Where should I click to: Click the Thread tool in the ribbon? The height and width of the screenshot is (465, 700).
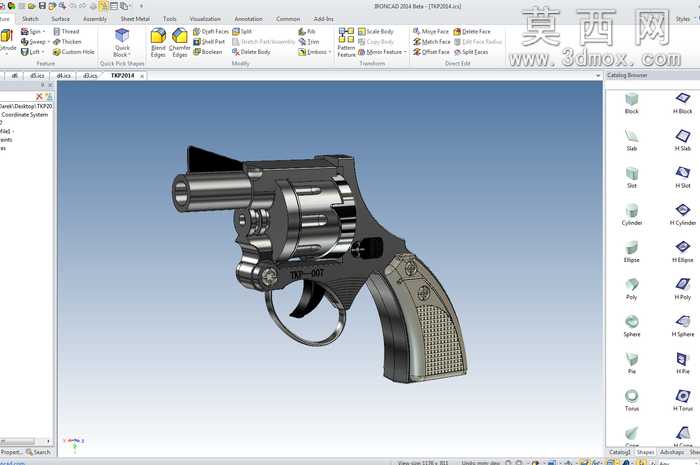point(66,31)
